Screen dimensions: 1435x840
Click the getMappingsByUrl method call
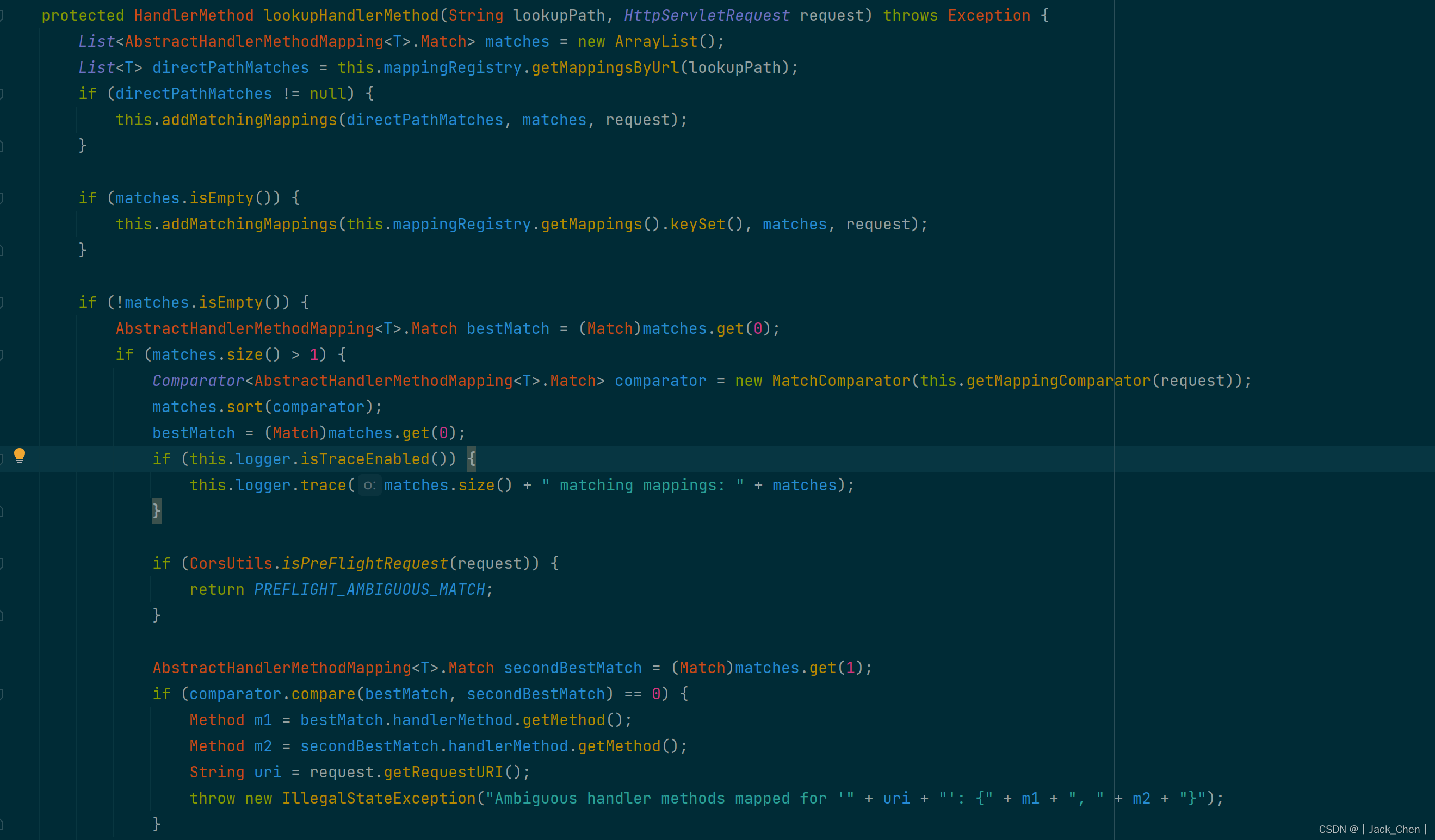(x=605, y=68)
